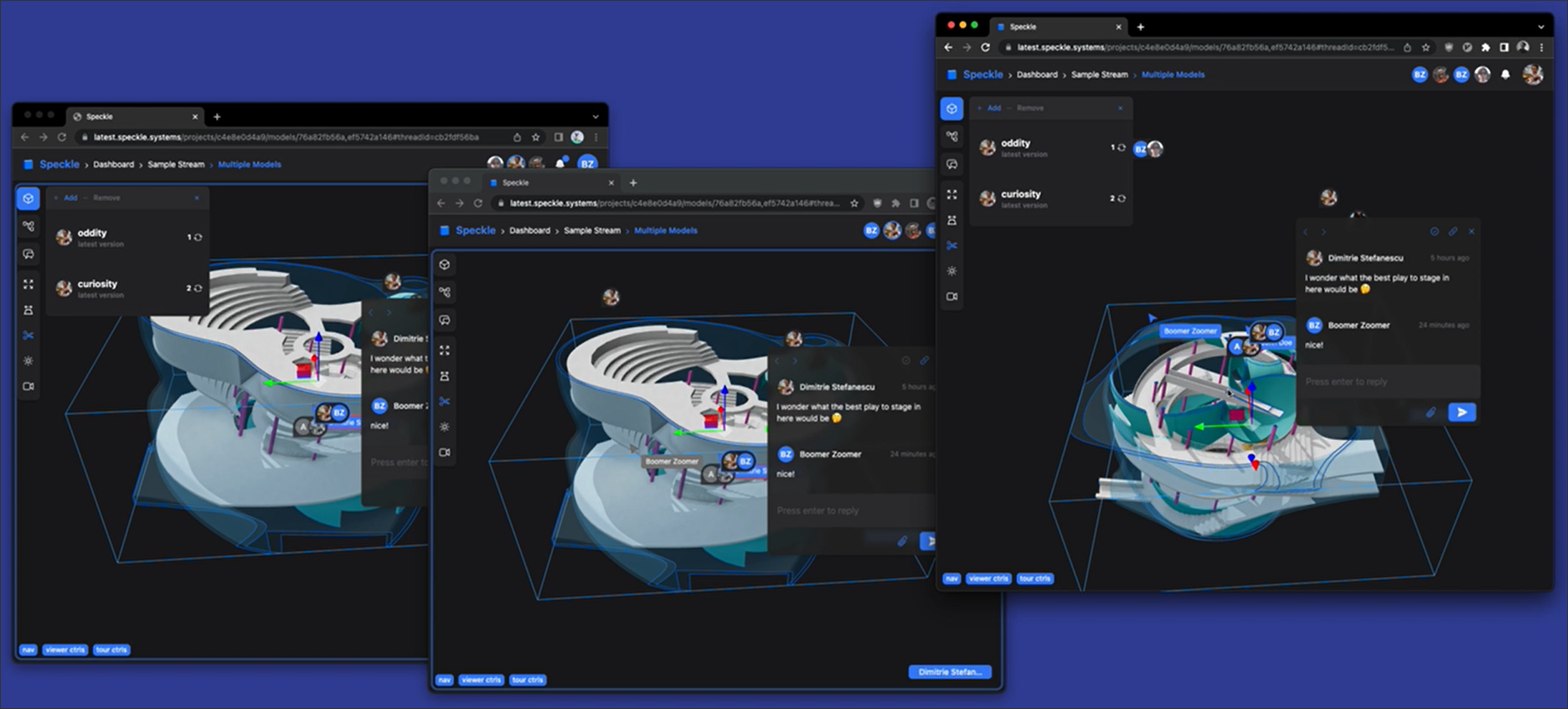1568x709 pixels.
Task: Go to next comment arrow in right window thread
Action: [x=1323, y=231]
